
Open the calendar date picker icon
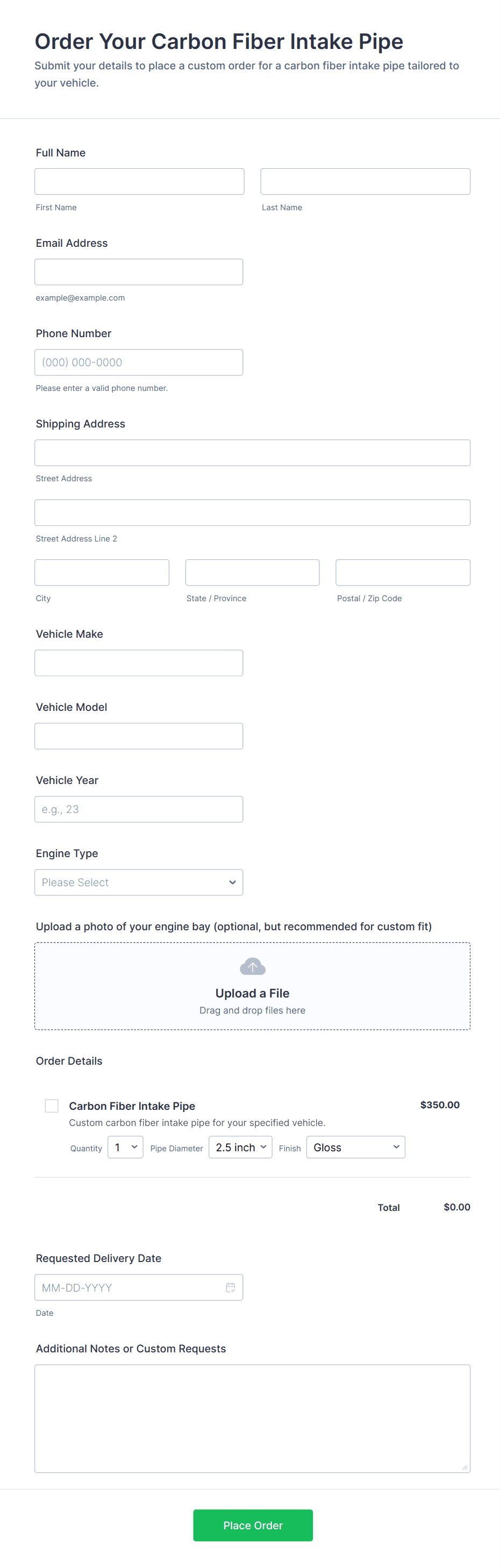point(231,1287)
